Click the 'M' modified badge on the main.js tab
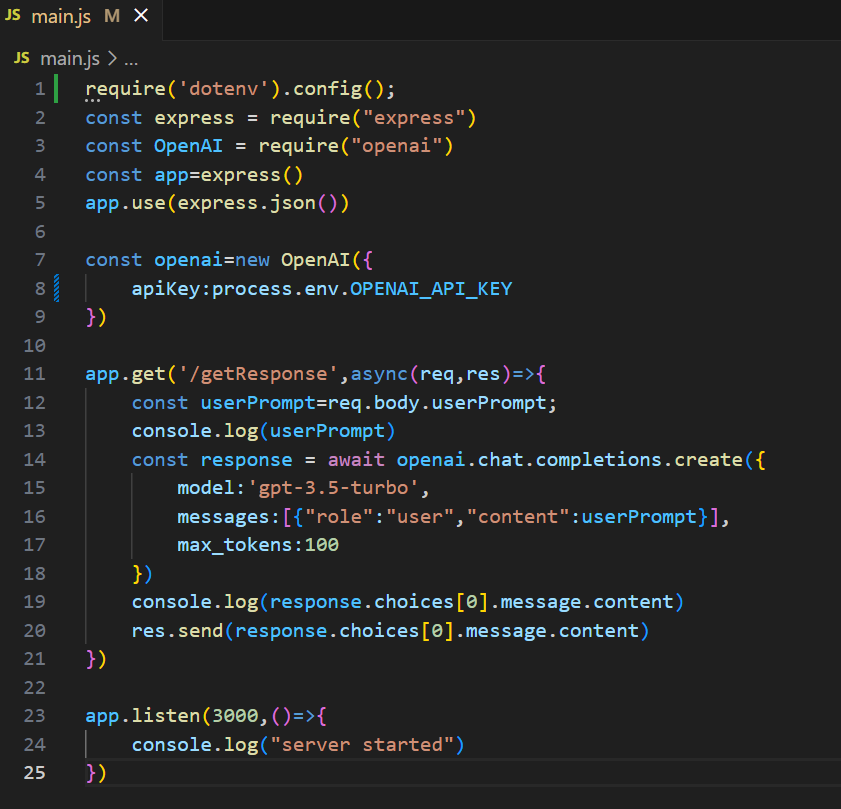The height and width of the screenshot is (809, 841). point(110,16)
